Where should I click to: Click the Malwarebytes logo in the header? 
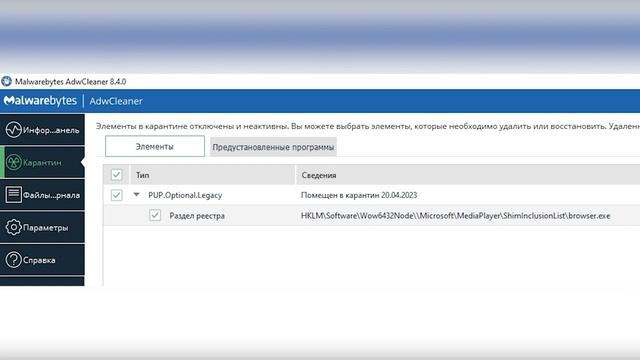click(x=40, y=100)
